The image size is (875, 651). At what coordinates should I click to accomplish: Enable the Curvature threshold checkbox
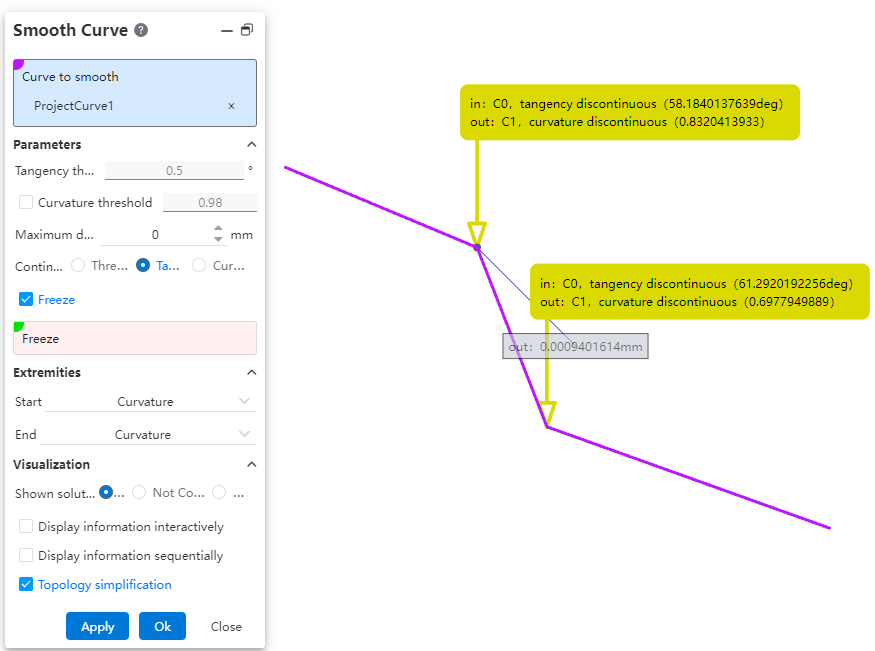pyautogui.click(x=26, y=203)
